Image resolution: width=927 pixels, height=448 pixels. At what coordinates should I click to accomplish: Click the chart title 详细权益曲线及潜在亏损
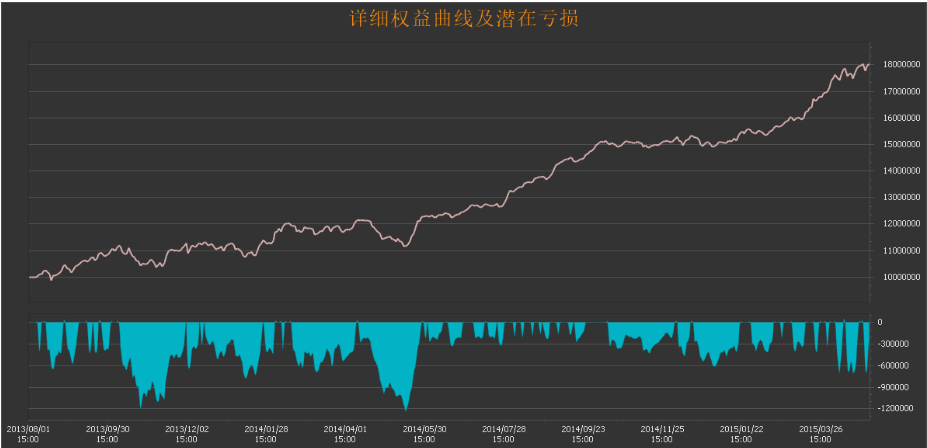(x=464, y=19)
